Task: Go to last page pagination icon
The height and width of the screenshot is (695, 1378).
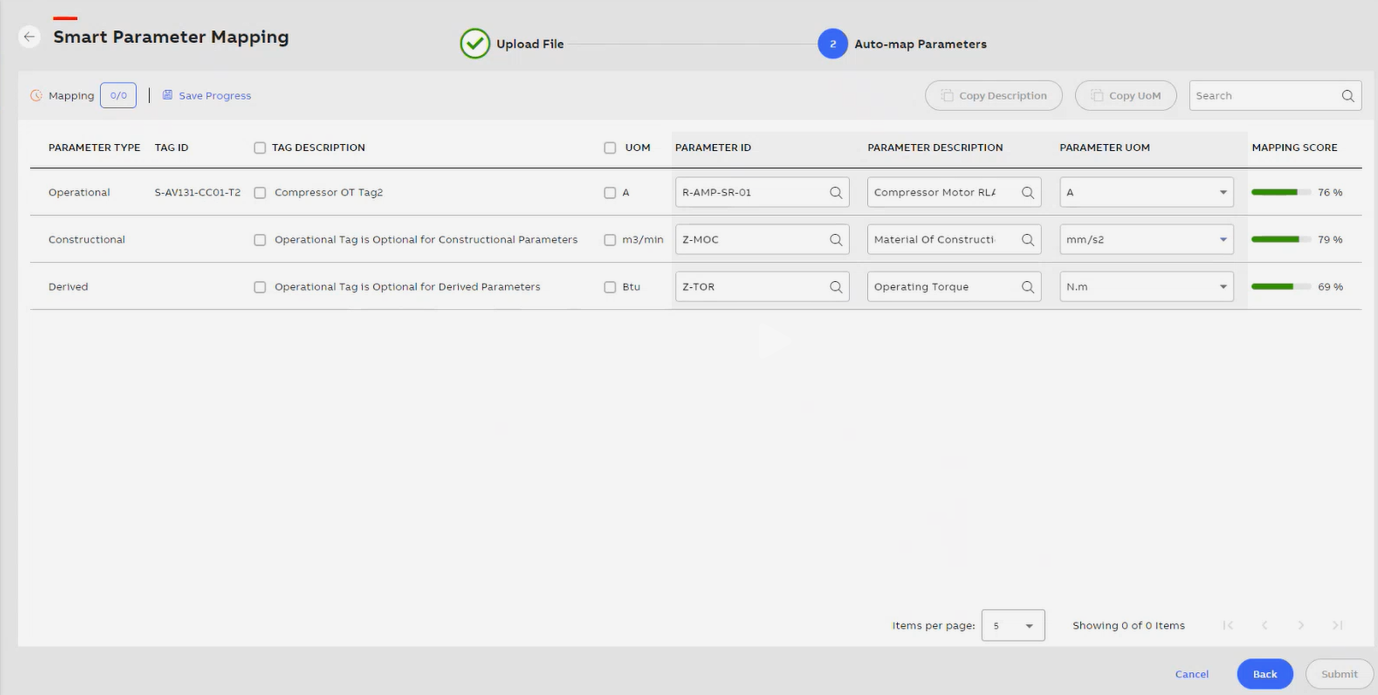Action: [x=1337, y=625]
